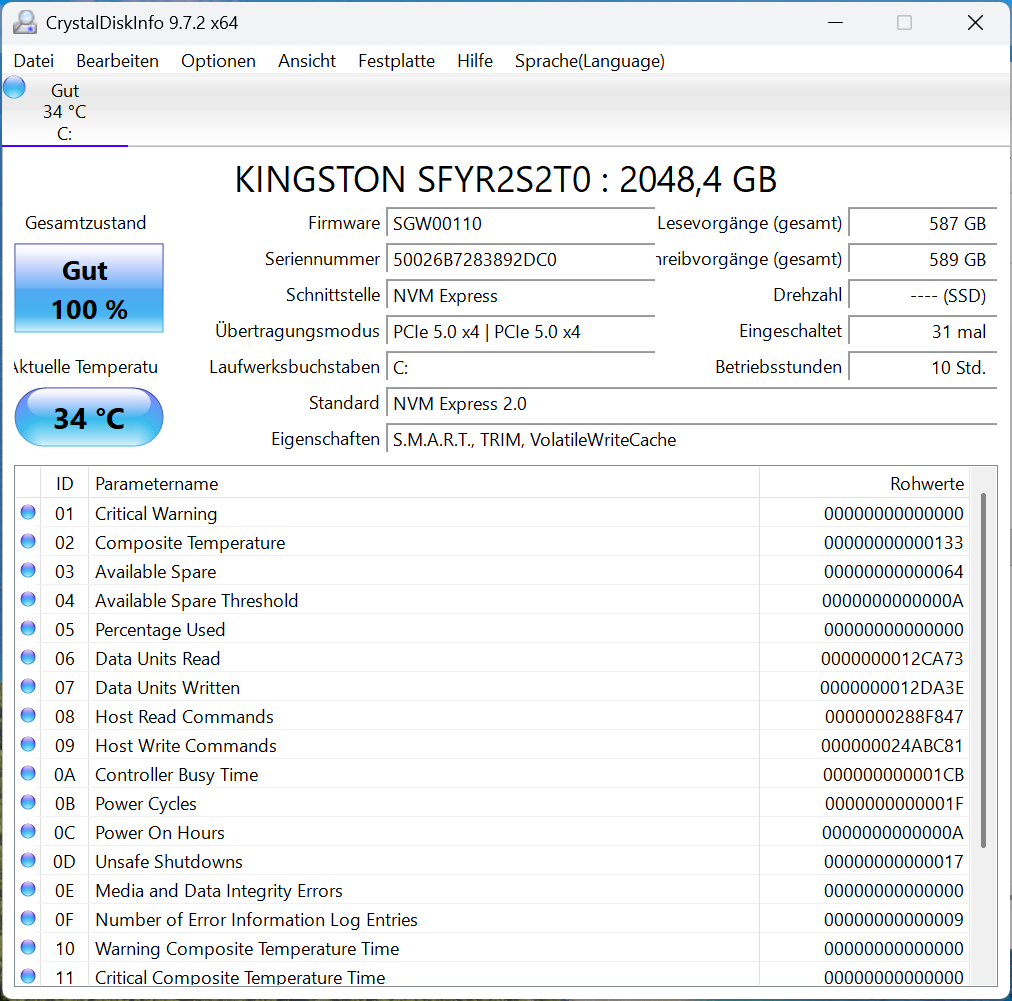This screenshot has width=1012, height=1001.
Task: Click the status orb for Controller Busy Time
Action: coord(28,773)
